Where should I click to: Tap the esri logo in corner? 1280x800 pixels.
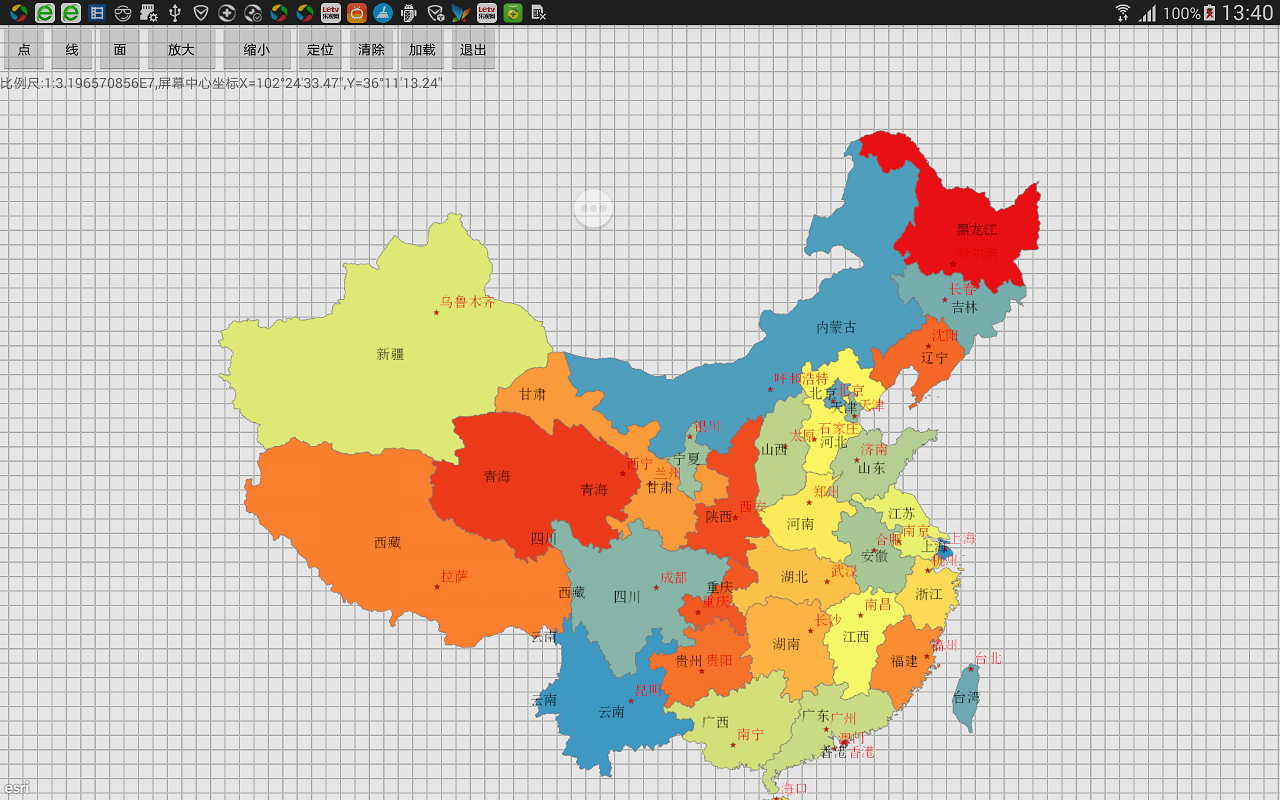[x=16, y=787]
